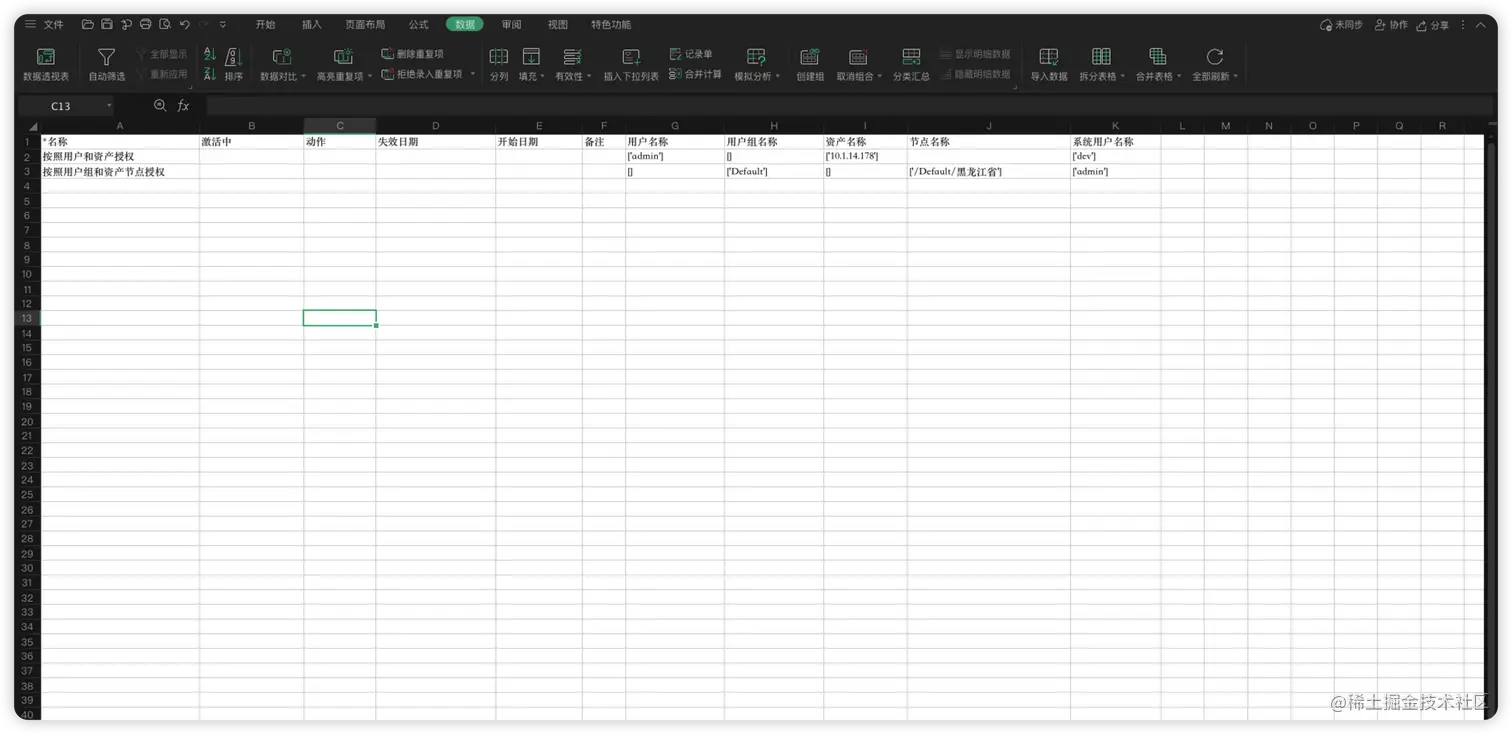Screen dimensions: 1512x734
Task: Switch to the 审阅 tab
Action: click(512, 24)
